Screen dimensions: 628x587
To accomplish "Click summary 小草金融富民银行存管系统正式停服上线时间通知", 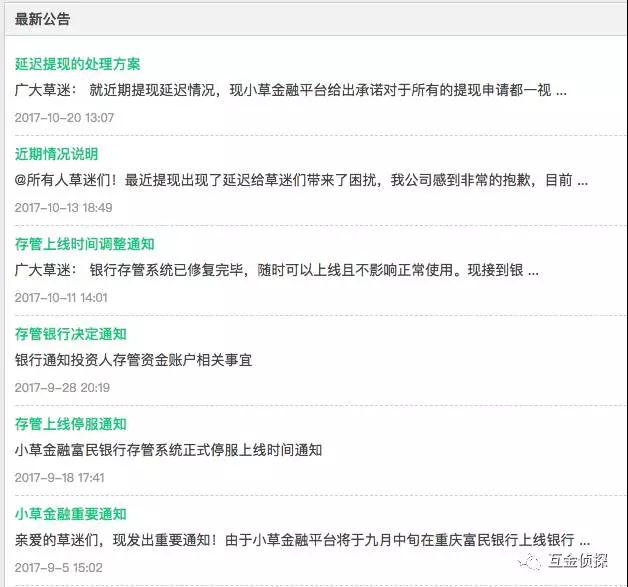I will click(x=168, y=450).
